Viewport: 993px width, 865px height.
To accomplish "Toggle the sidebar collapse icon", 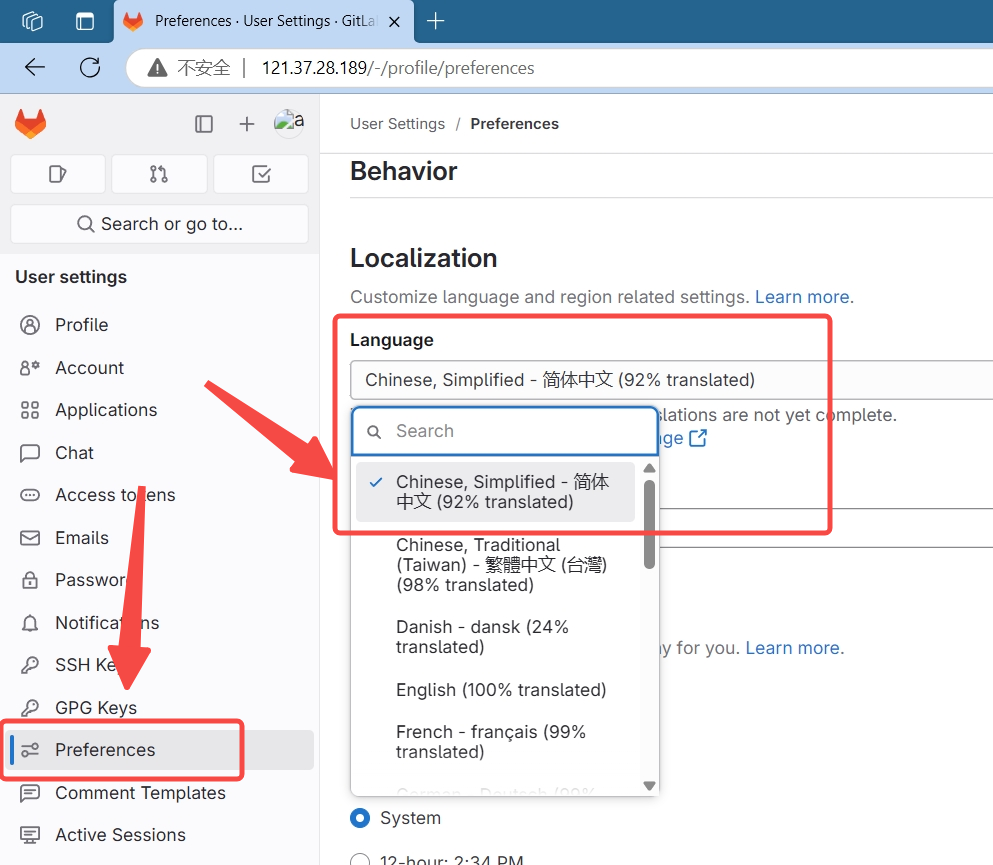I will click(204, 123).
